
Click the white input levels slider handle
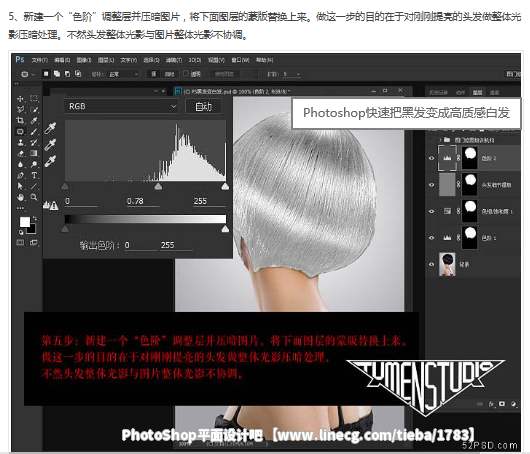(225, 186)
